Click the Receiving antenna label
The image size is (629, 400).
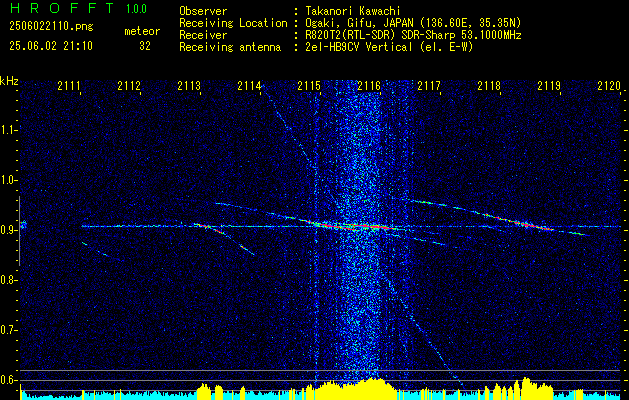(x=230, y=47)
